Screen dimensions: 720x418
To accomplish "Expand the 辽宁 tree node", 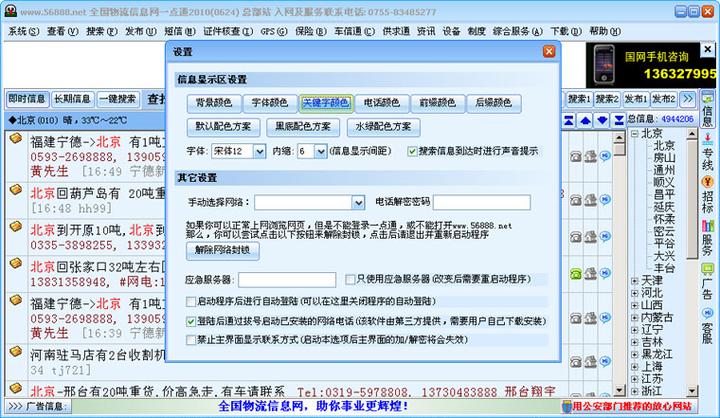I will pyautogui.click(x=635, y=330).
